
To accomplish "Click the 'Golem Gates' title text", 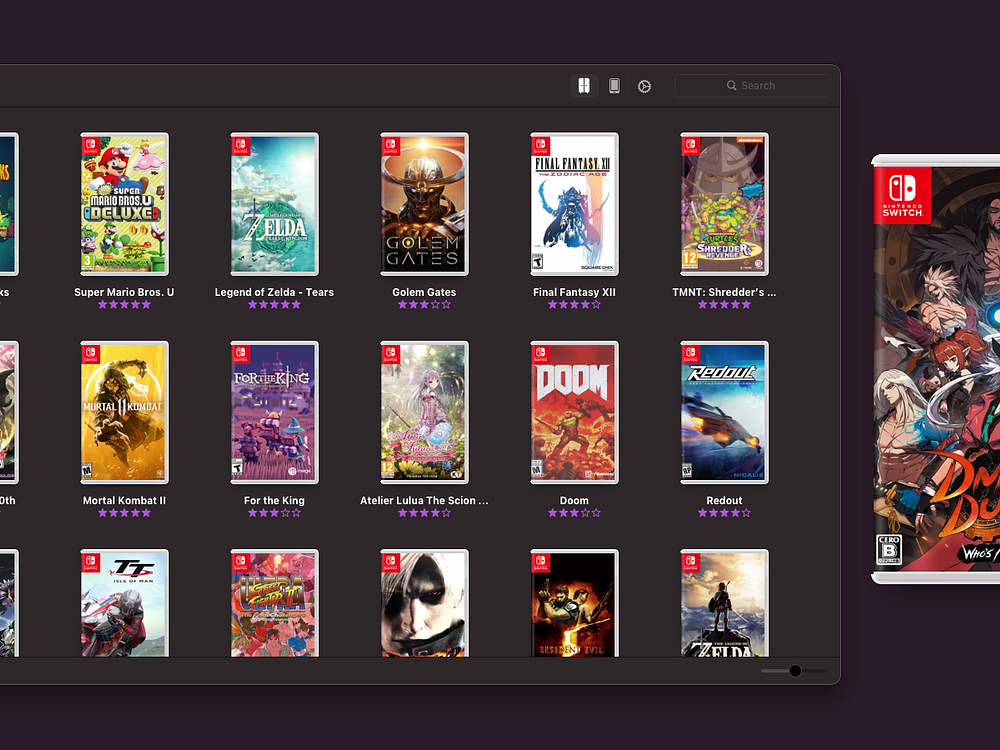I will pos(424,292).
